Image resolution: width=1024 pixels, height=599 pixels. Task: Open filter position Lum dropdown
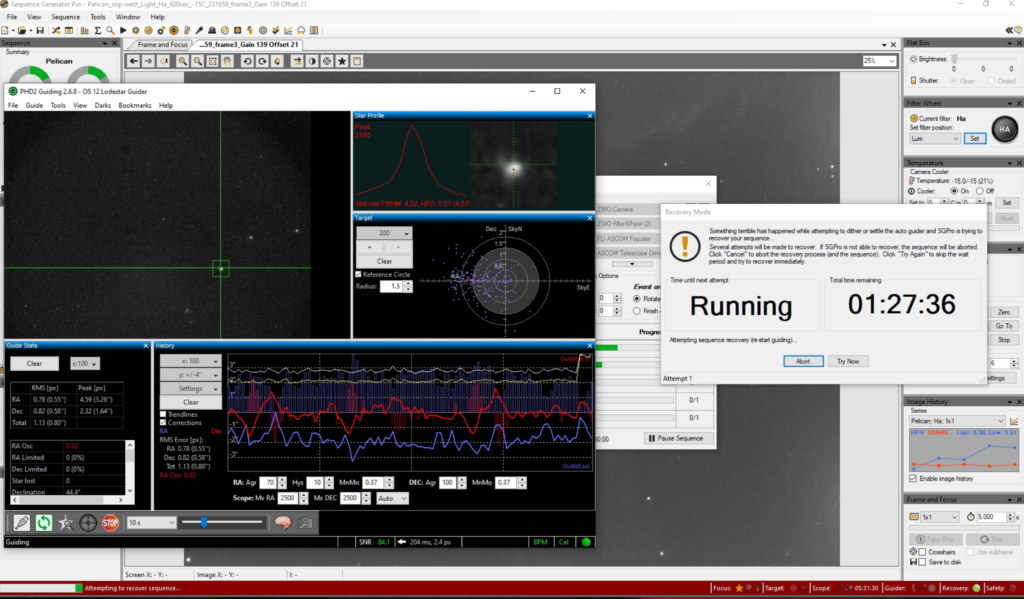935,138
